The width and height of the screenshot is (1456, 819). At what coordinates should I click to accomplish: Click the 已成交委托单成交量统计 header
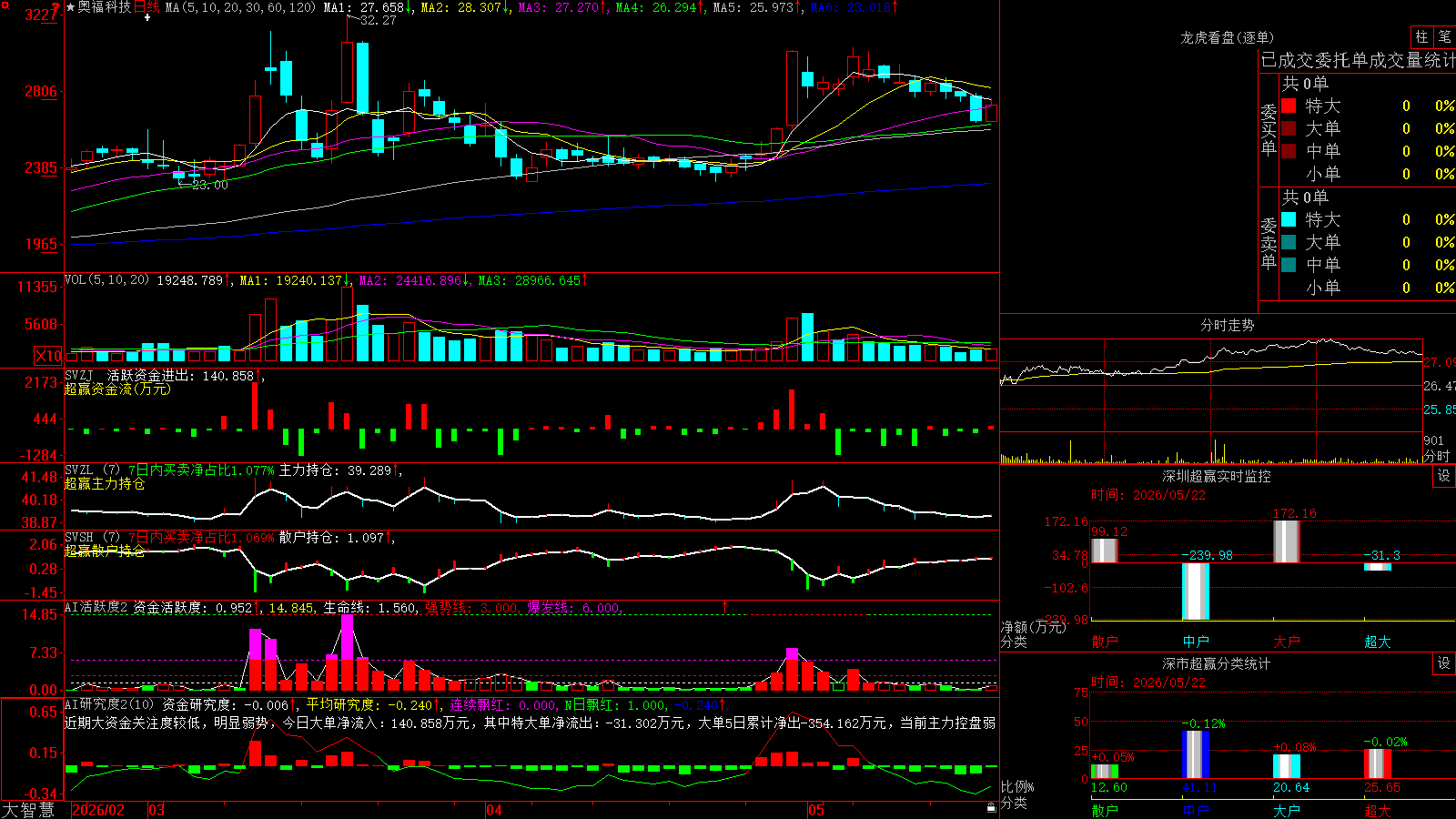pyautogui.click(x=1358, y=61)
